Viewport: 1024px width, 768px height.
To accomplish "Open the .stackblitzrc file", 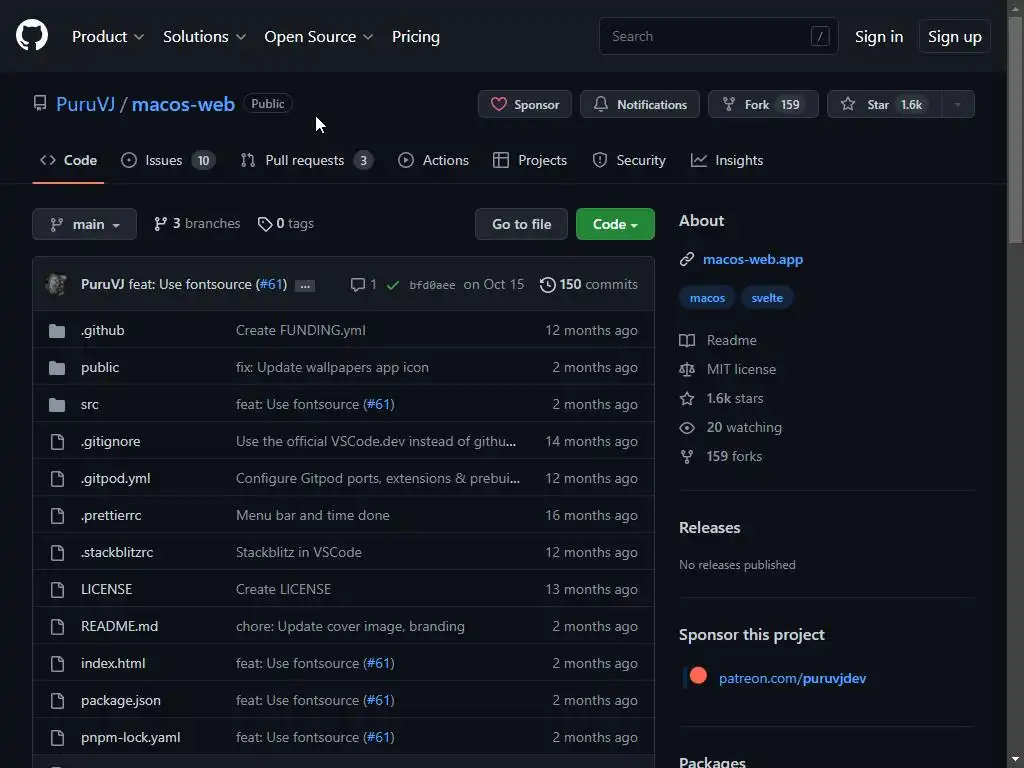I will tap(117, 552).
